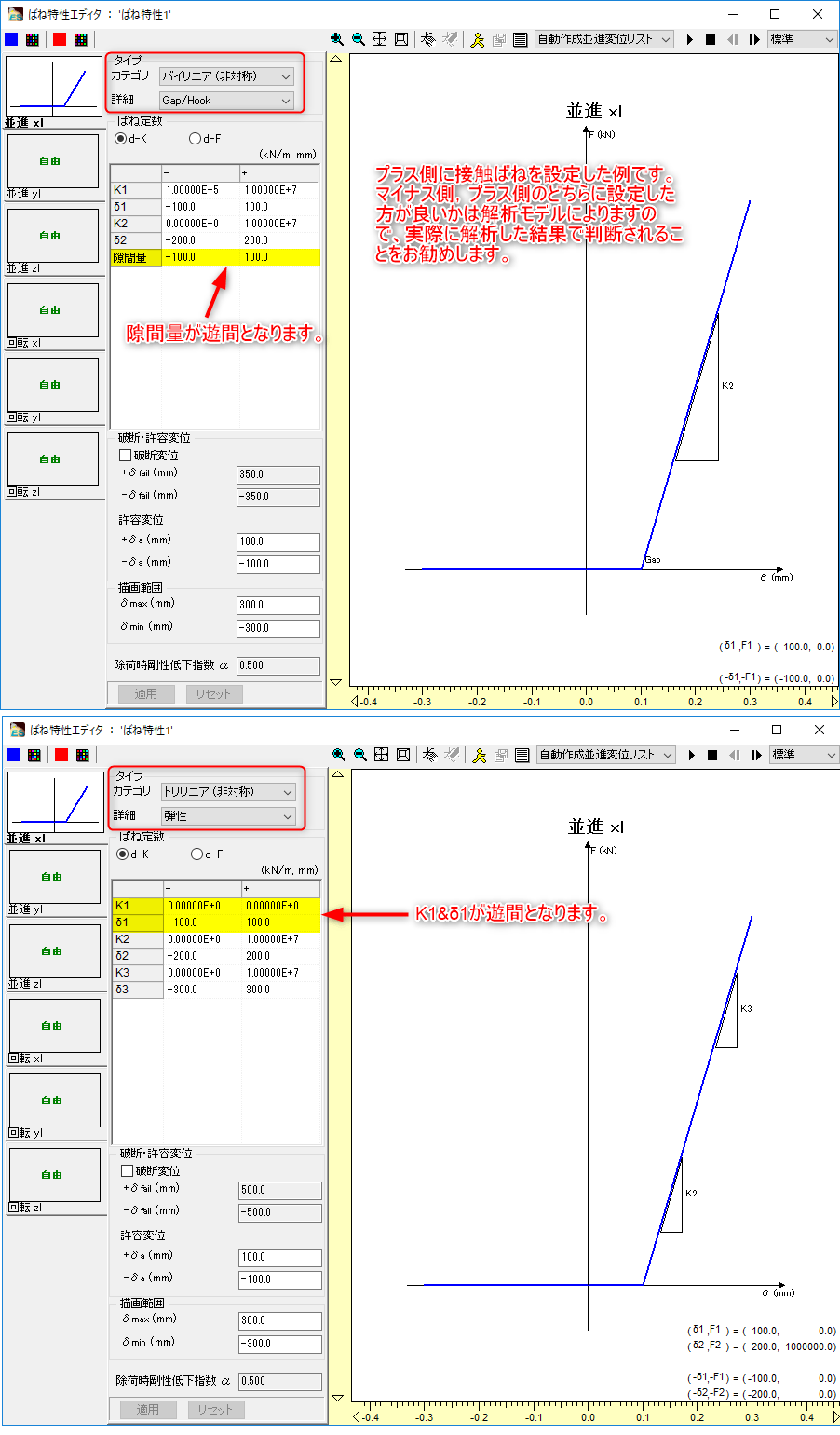The width and height of the screenshot is (840, 1435).
Task: Click running figure icon in upper window toolbar
Action: point(478,39)
